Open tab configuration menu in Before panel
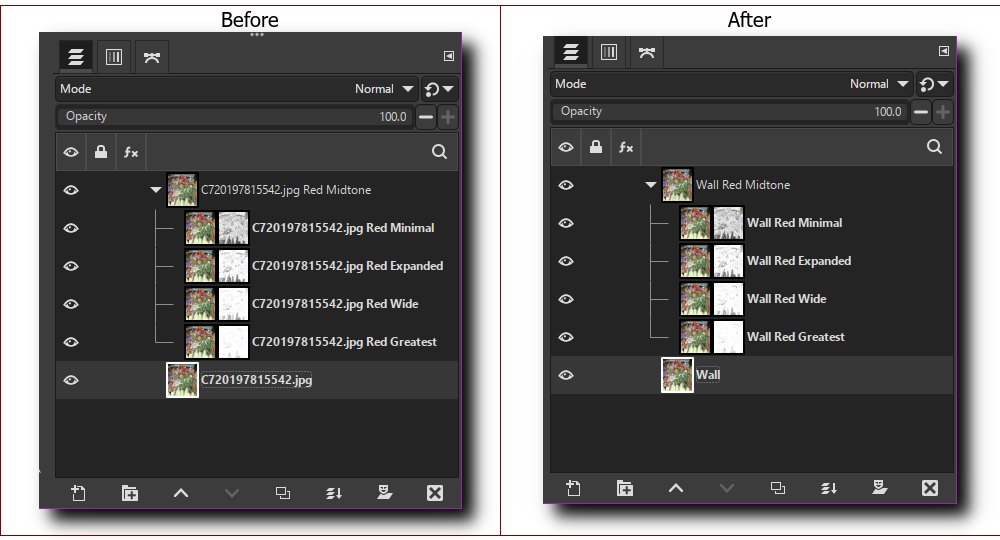The image size is (1000, 540). click(449, 56)
